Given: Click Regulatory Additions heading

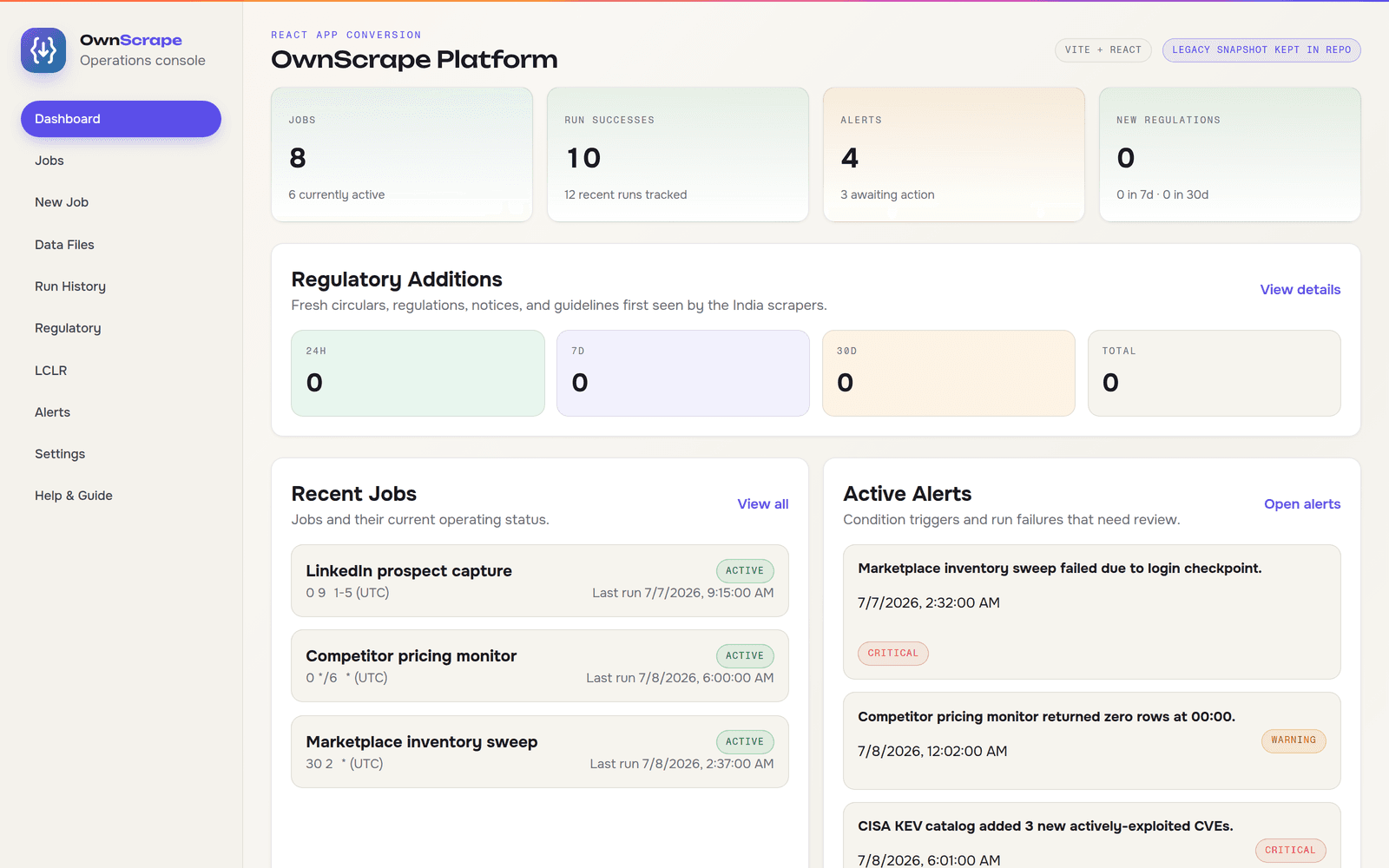Looking at the screenshot, I should click(x=397, y=279).
